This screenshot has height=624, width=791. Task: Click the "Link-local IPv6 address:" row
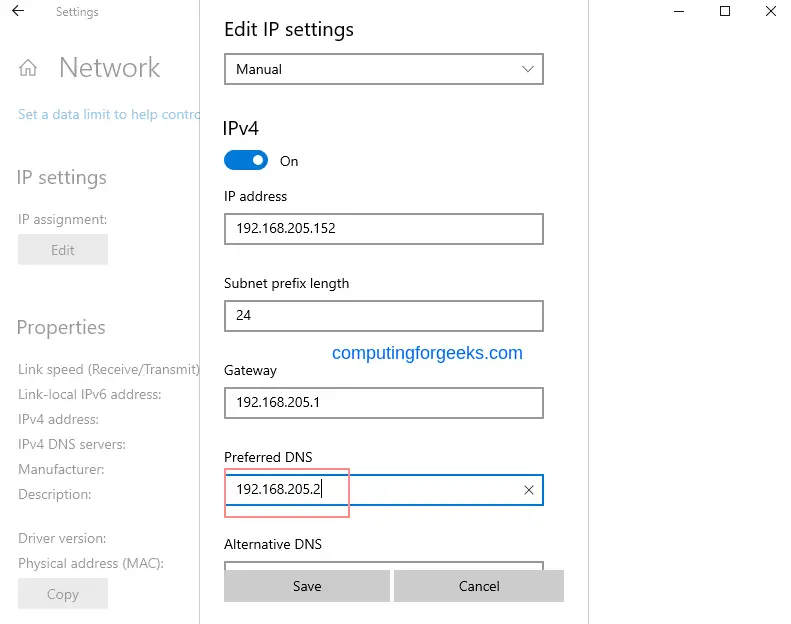tap(90, 394)
